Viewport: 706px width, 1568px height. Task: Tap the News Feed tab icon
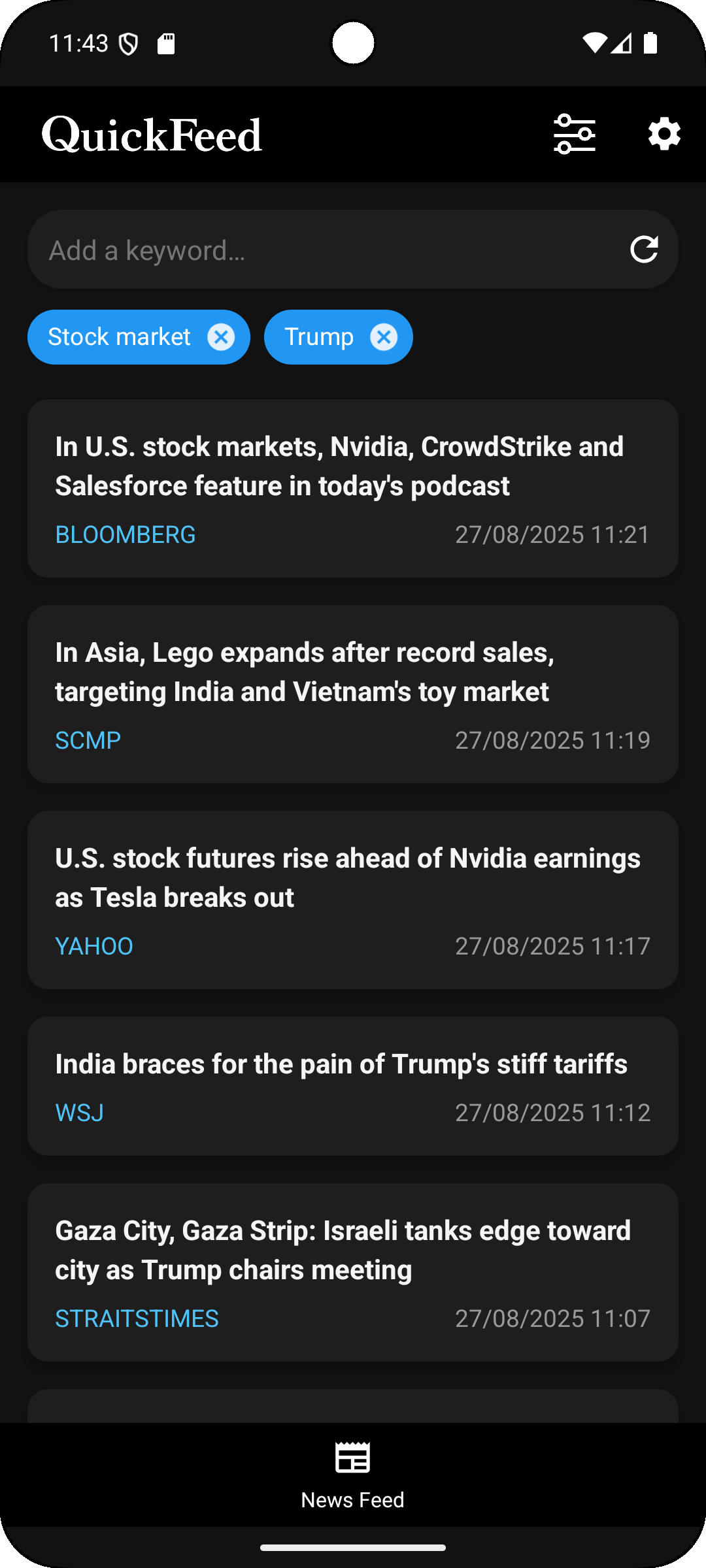[352, 1458]
